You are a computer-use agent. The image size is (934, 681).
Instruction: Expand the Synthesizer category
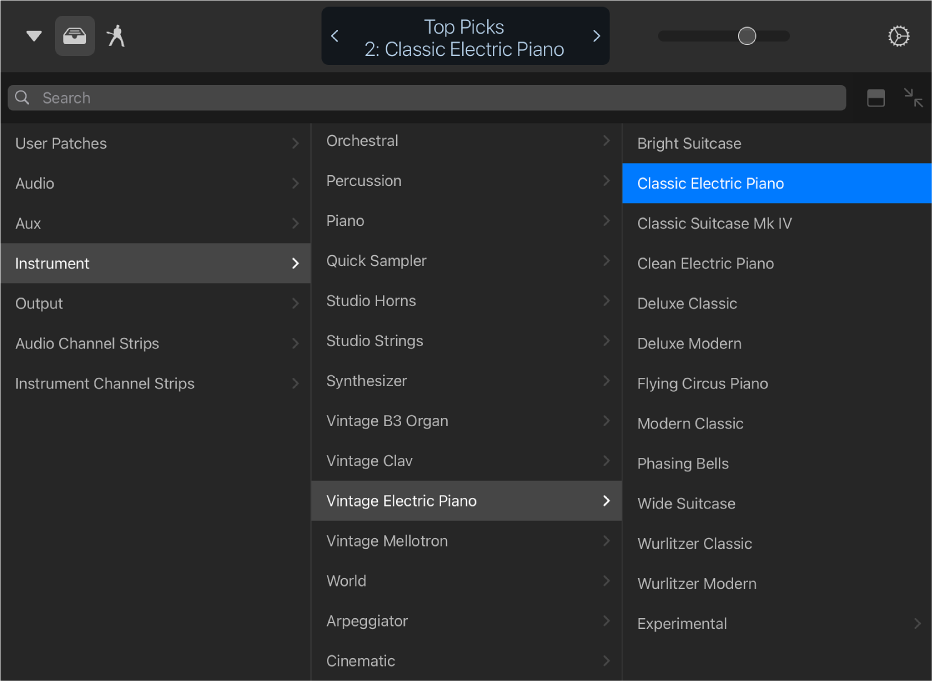pyautogui.click(x=466, y=381)
